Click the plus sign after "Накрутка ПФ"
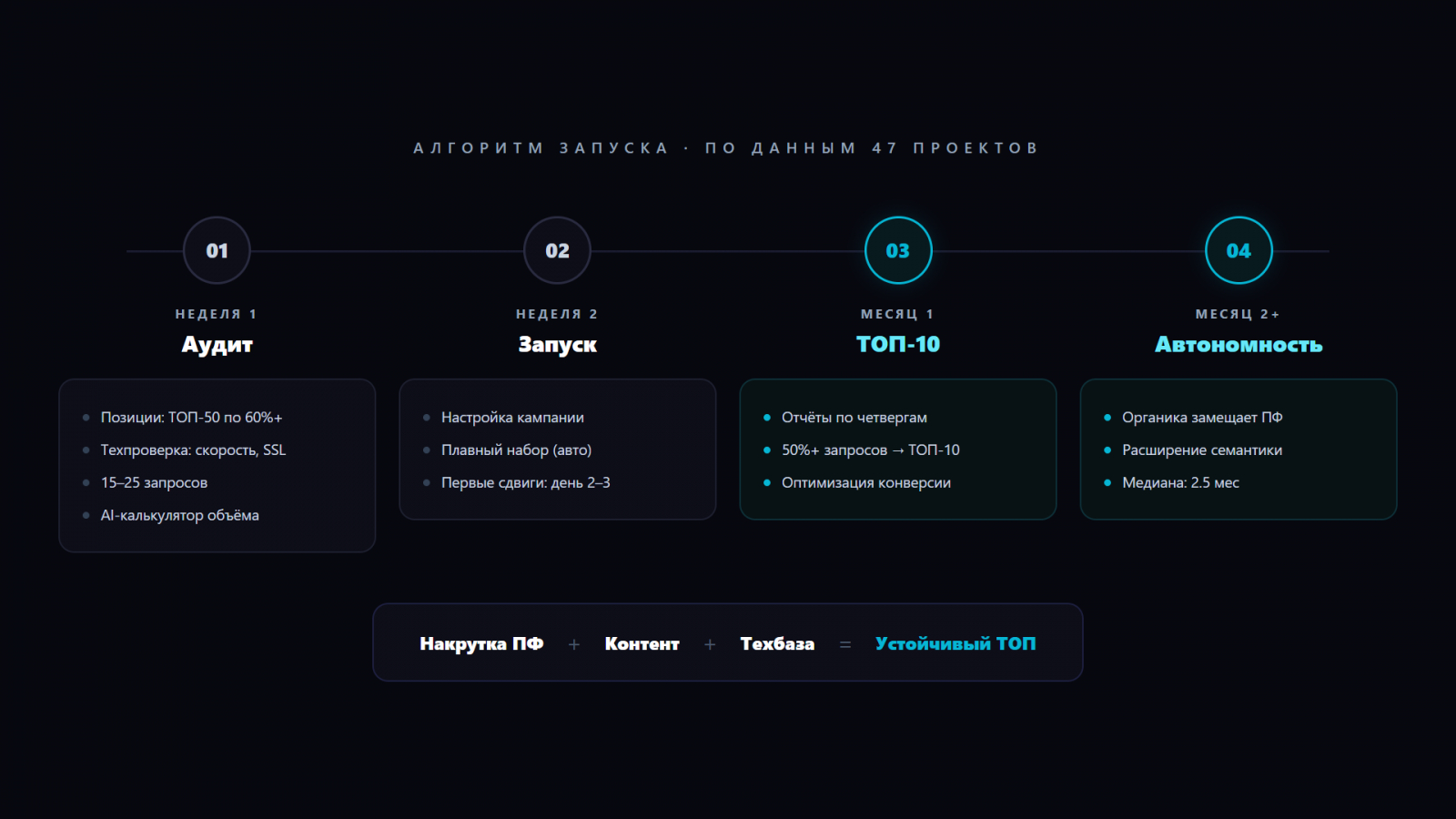Image resolution: width=1456 pixels, height=819 pixels. pyautogui.click(x=574, y=644)
